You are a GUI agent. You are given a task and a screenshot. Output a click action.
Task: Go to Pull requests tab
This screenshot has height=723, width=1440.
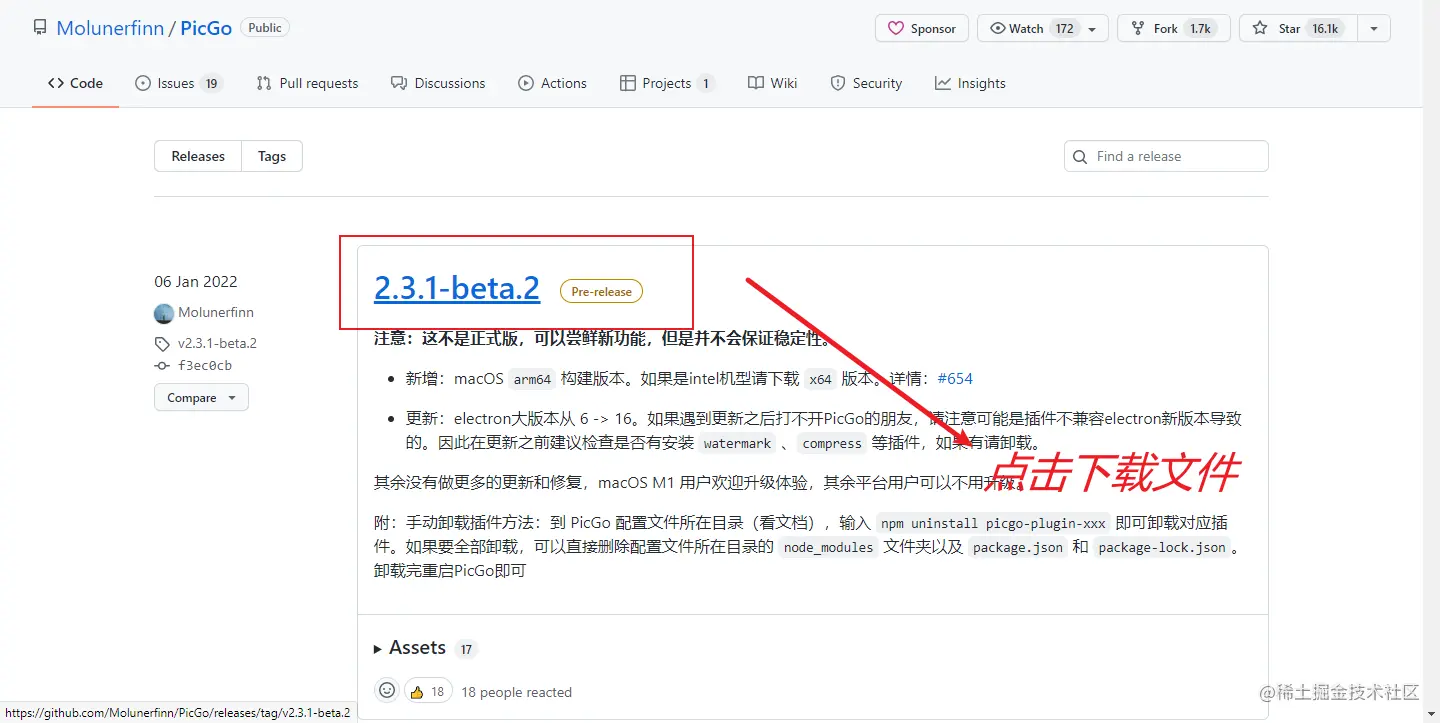[307, 83]
